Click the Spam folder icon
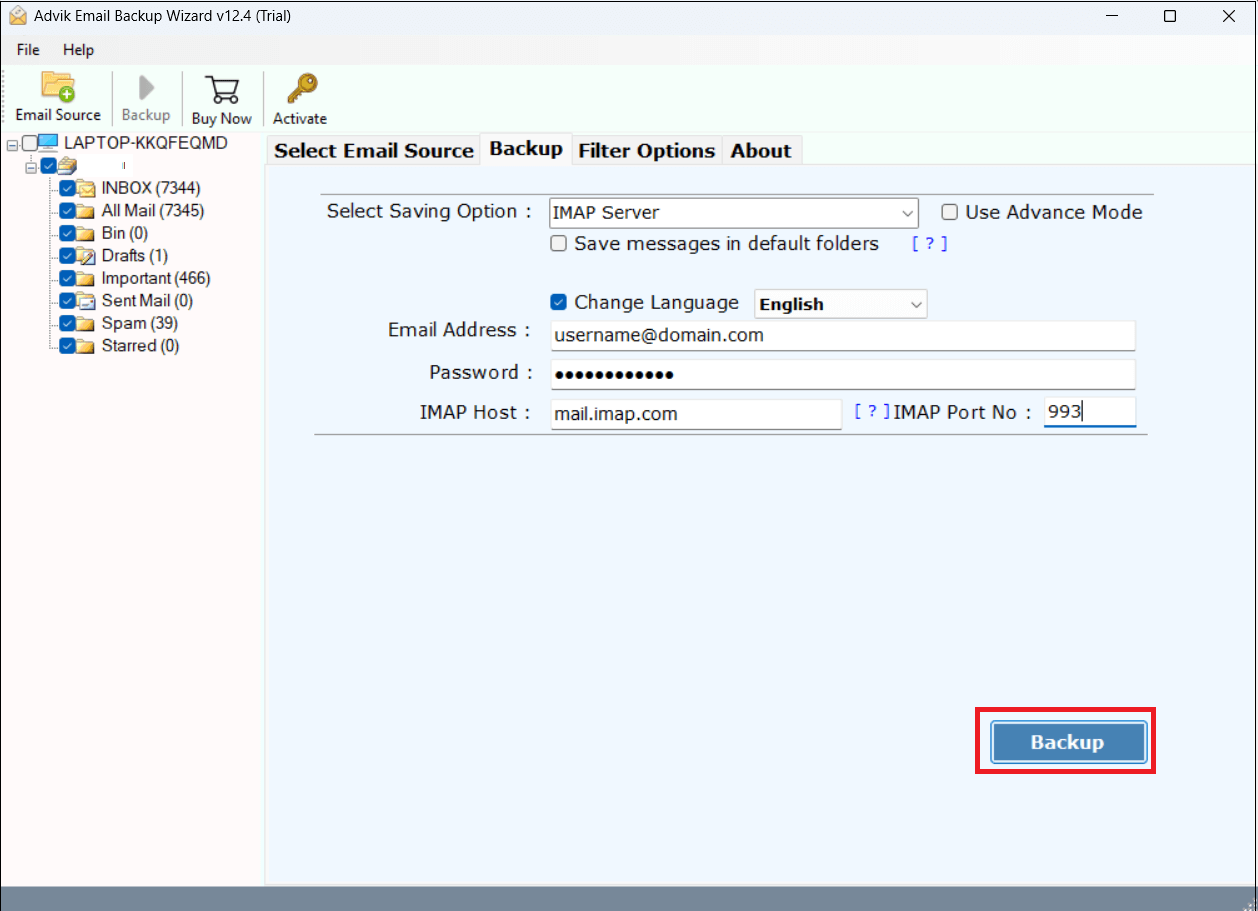This screenshot has height=911, width=1258. [86, 323]
